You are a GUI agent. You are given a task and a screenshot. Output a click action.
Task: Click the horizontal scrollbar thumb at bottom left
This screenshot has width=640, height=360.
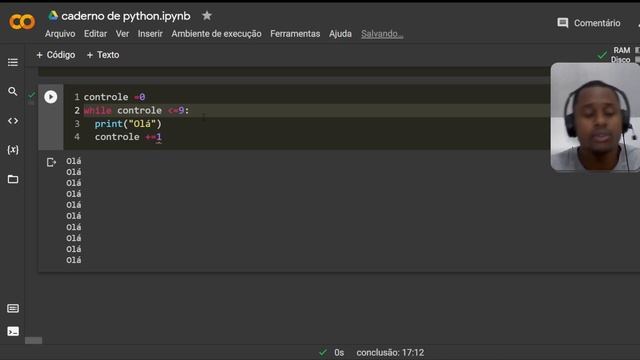point(33,340)
